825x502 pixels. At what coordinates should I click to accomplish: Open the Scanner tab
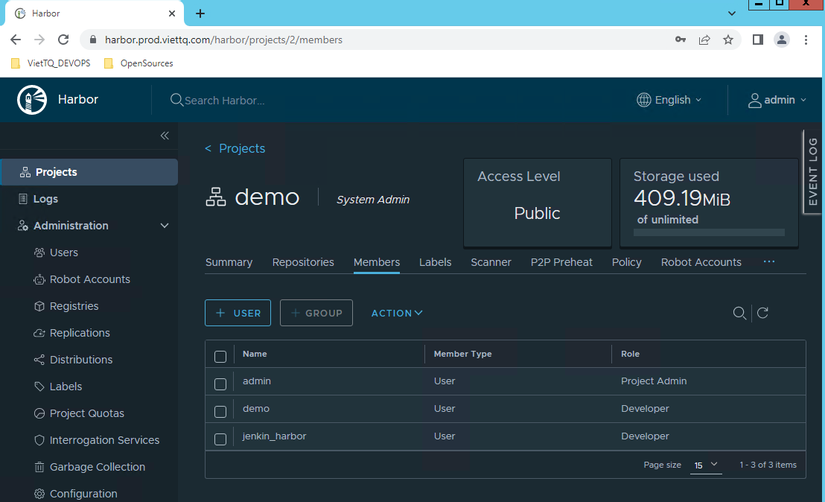(x=491, y=262)
